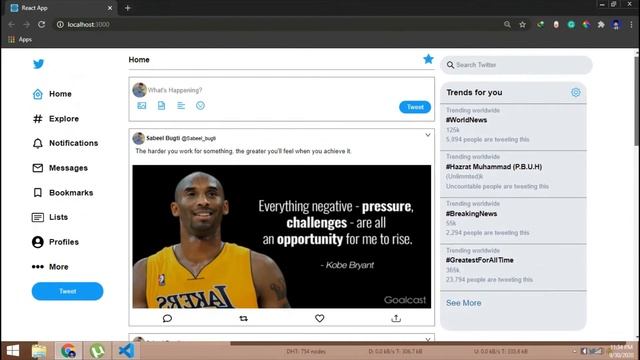Click the composer profile avatar

coord(140,90)
